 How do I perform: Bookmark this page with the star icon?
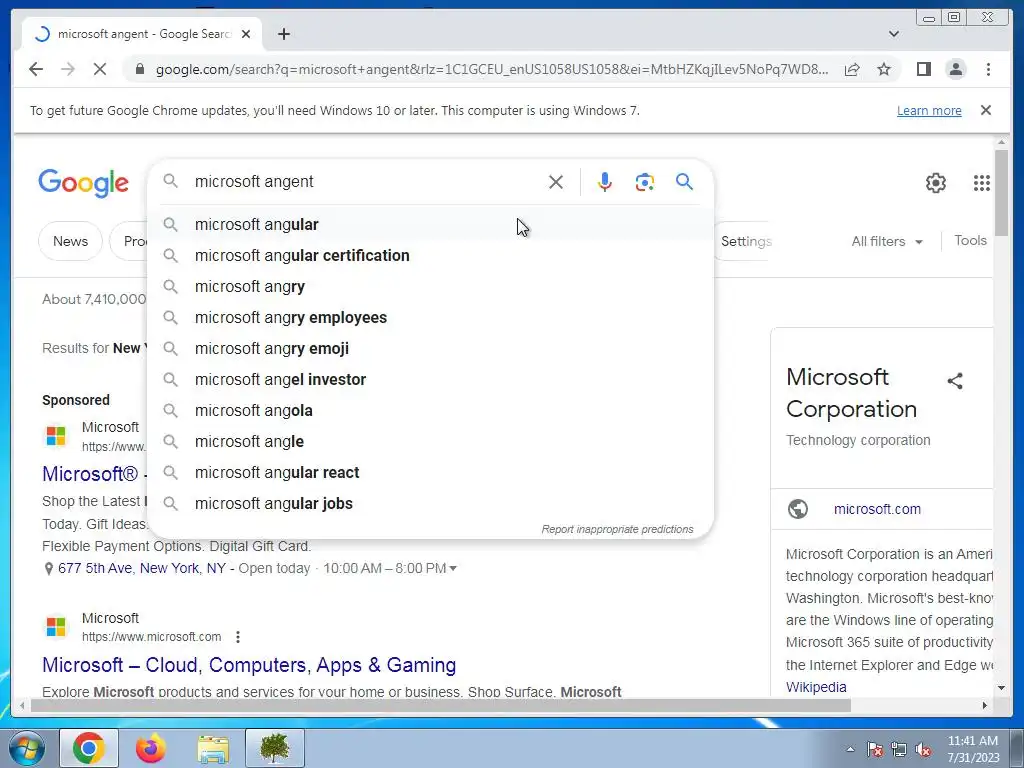click(x=884, y=69)
